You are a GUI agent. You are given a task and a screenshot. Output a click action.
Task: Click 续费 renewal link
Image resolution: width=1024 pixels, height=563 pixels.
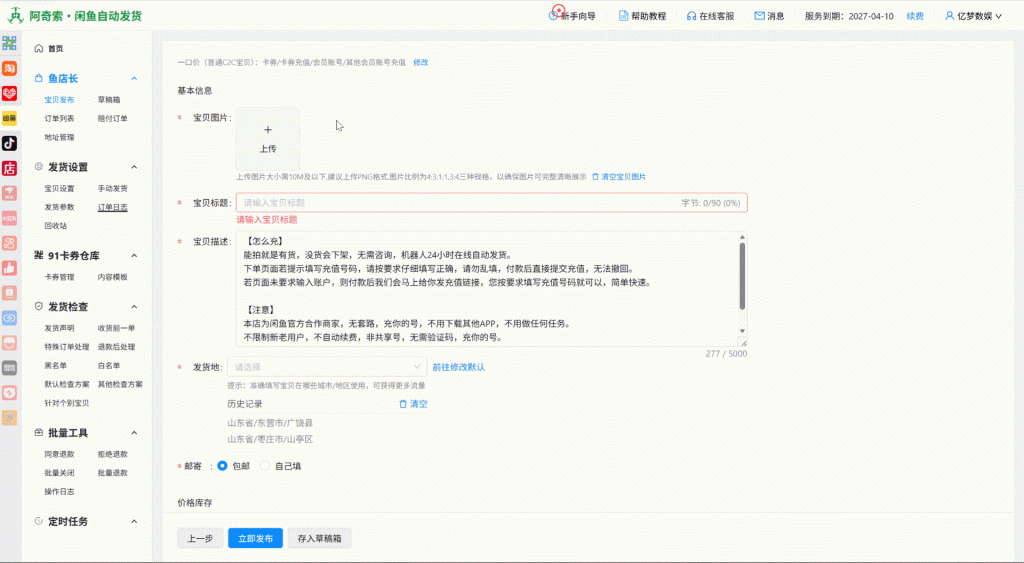click(x=915, y=16)
